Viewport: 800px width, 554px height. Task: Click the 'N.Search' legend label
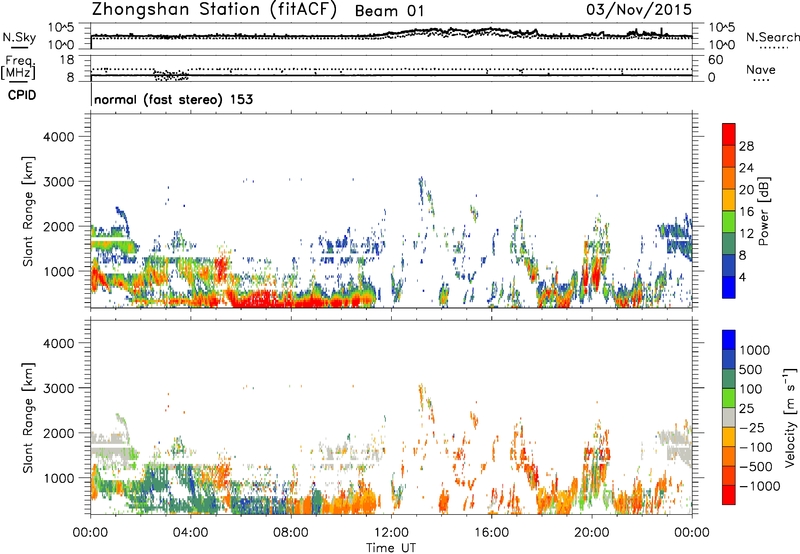coord(772,37)
